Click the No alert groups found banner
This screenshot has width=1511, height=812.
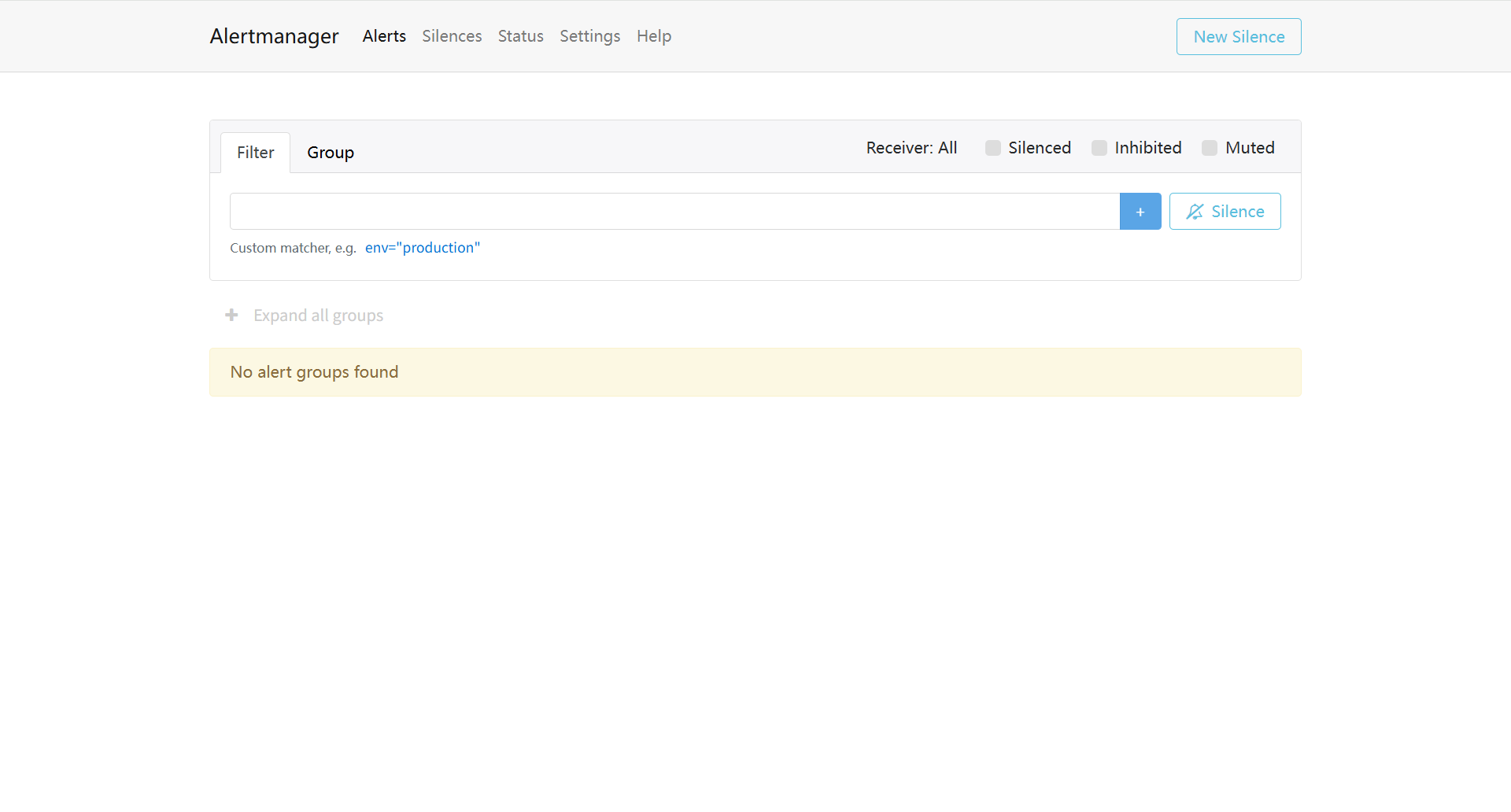coord(755,372)
